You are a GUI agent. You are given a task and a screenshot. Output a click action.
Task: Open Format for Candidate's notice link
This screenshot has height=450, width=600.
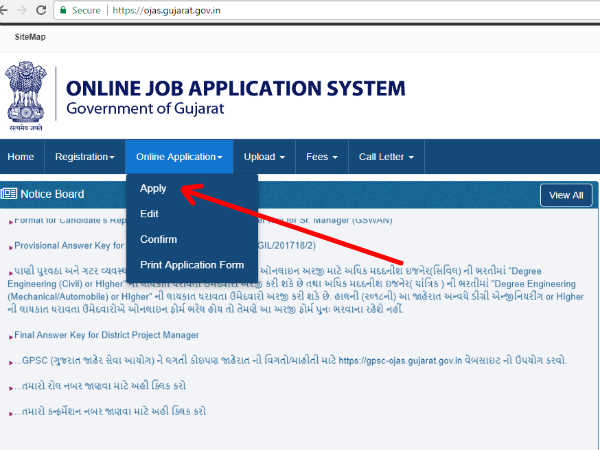[69, 220]
